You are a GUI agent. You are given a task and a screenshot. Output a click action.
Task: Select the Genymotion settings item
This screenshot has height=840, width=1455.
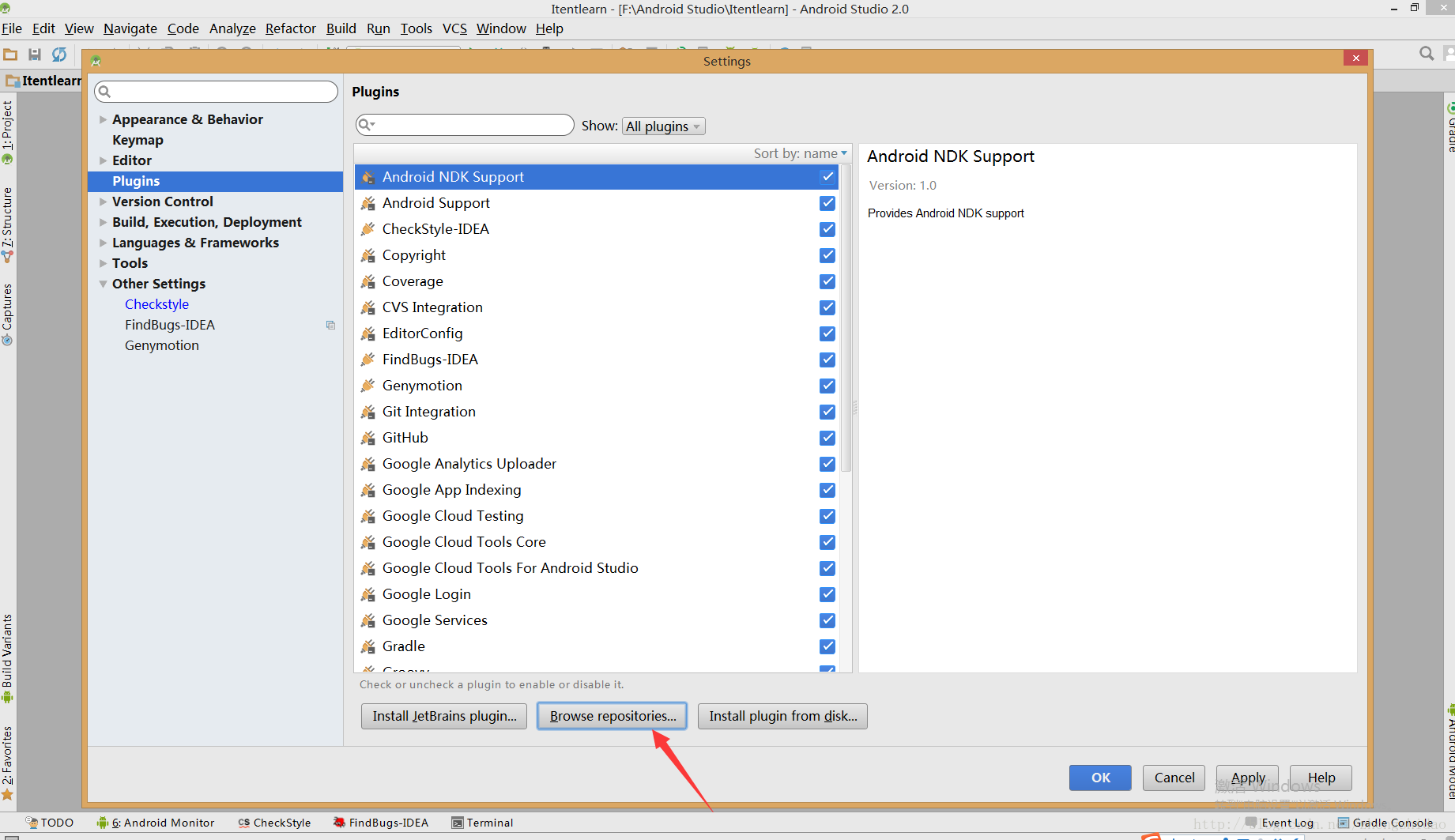click(162, 345)
